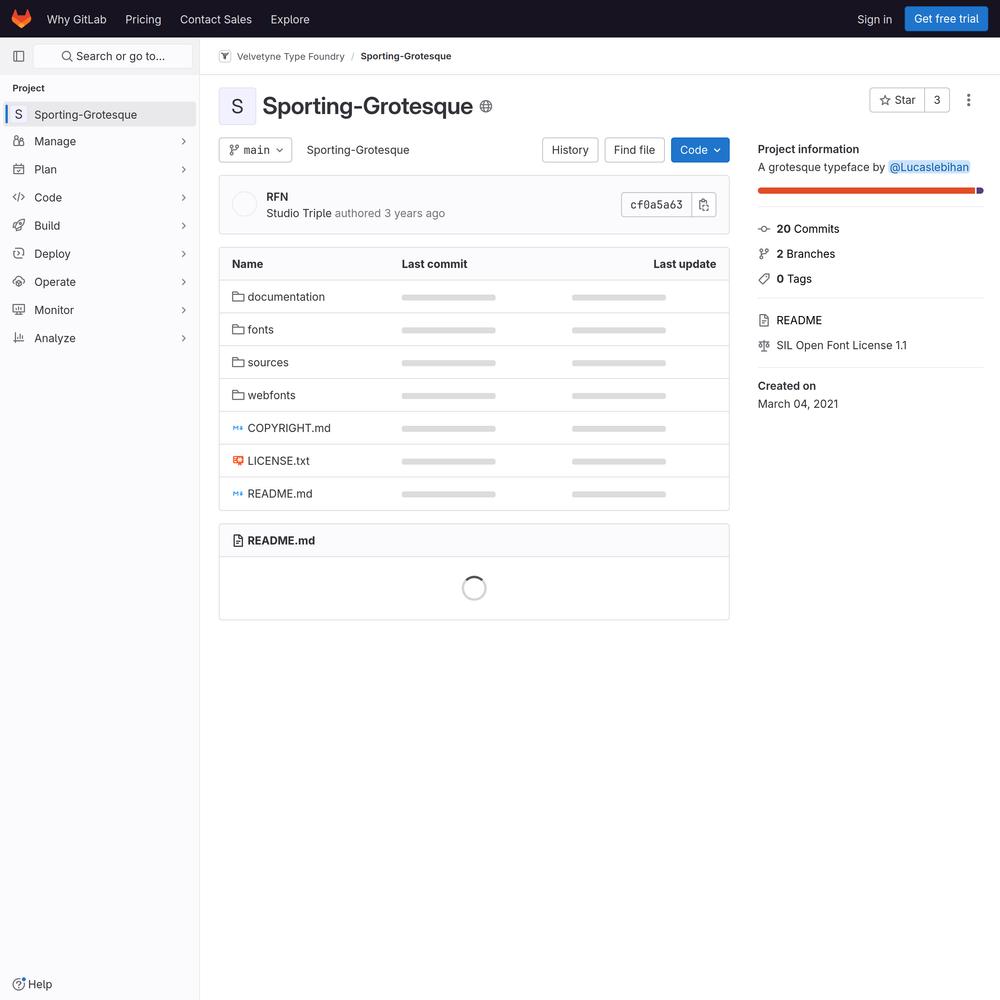
Task: Click the Sporting-Grotesque breadcrumb item
Action: click(x=406, y=56)
